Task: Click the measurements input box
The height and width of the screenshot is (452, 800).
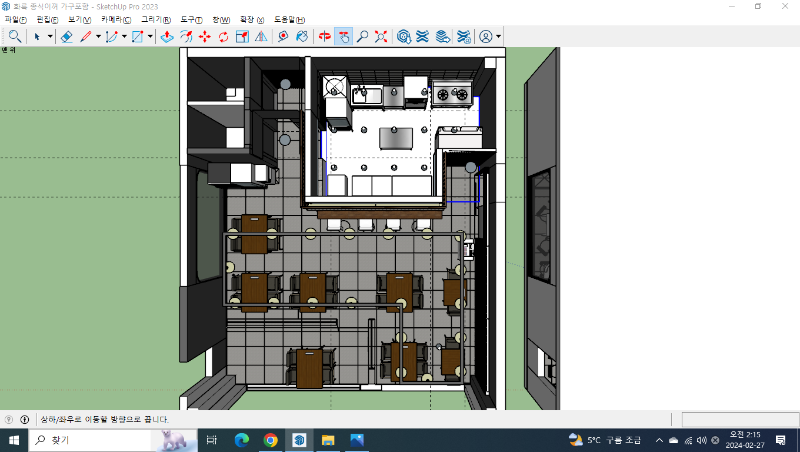Action: [740, 419]
